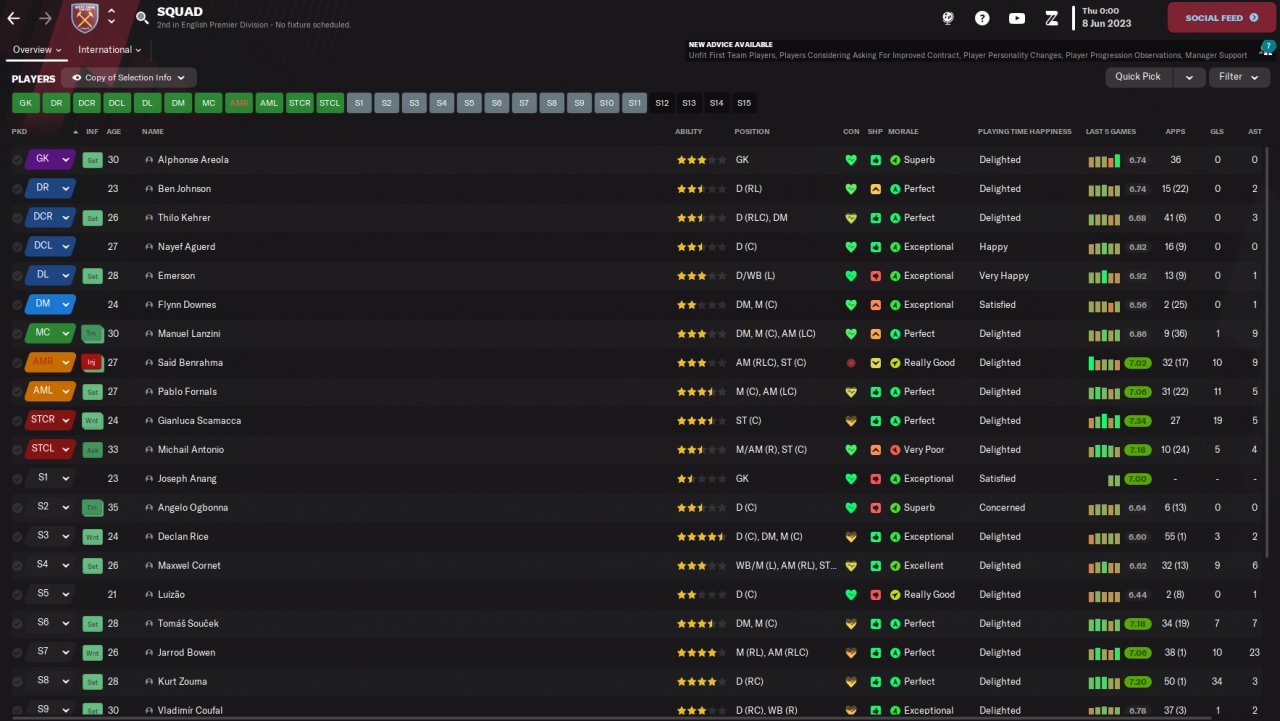This screenshot has height=721, width=1280.
Task: Click the condition icon for Kurt Zouma
Action: coord(851,682)
